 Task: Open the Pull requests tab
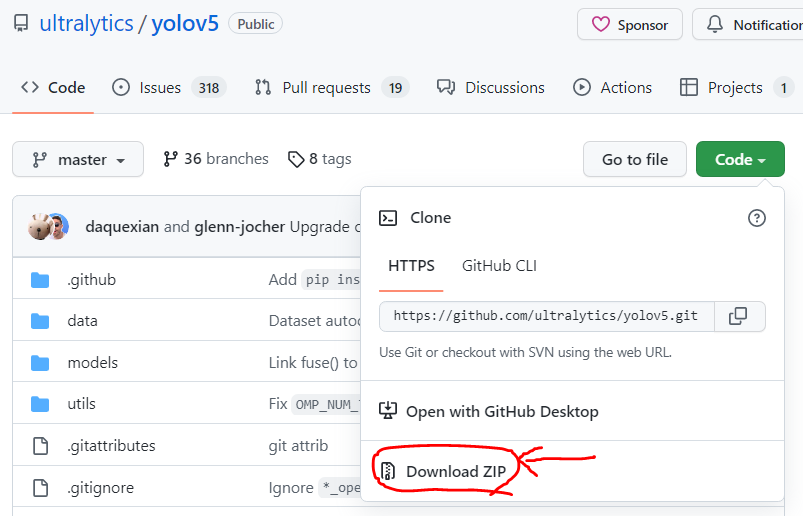click(x=331, y=88)
